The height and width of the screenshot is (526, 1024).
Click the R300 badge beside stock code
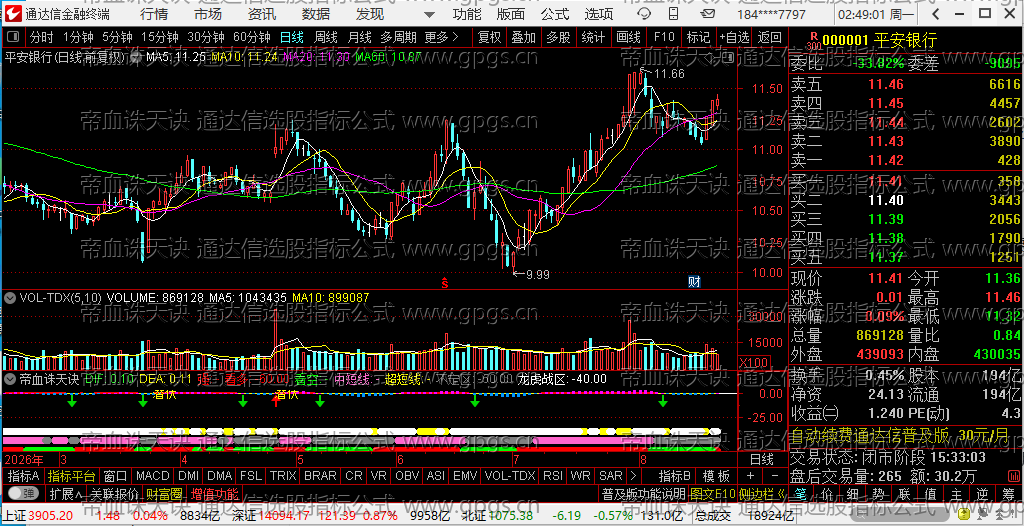[813, 42]
